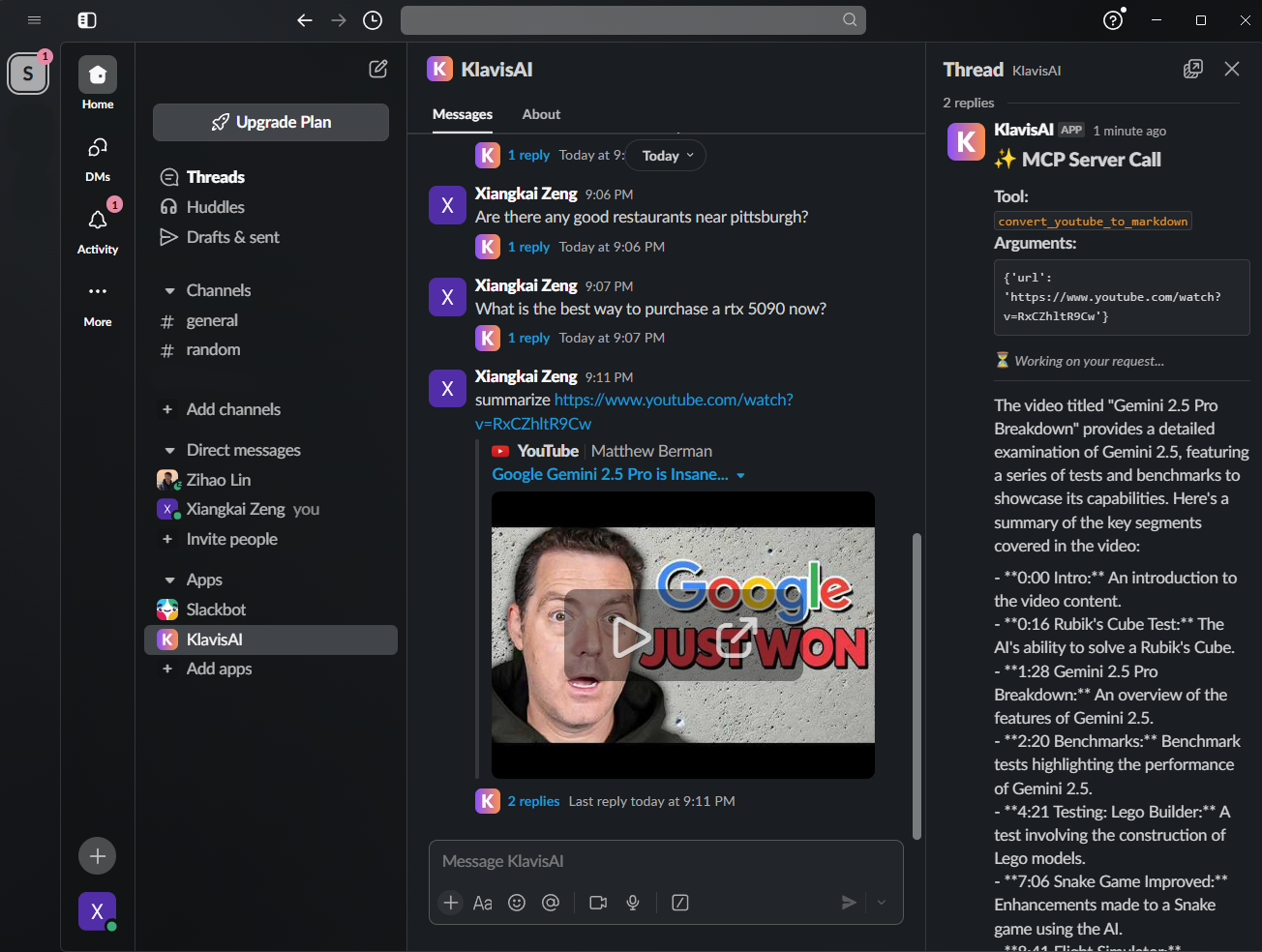Select the KlavisAI app in sidebar
Image resolution: width=1262 pixels, height=952 pixels.
point(271,640)
